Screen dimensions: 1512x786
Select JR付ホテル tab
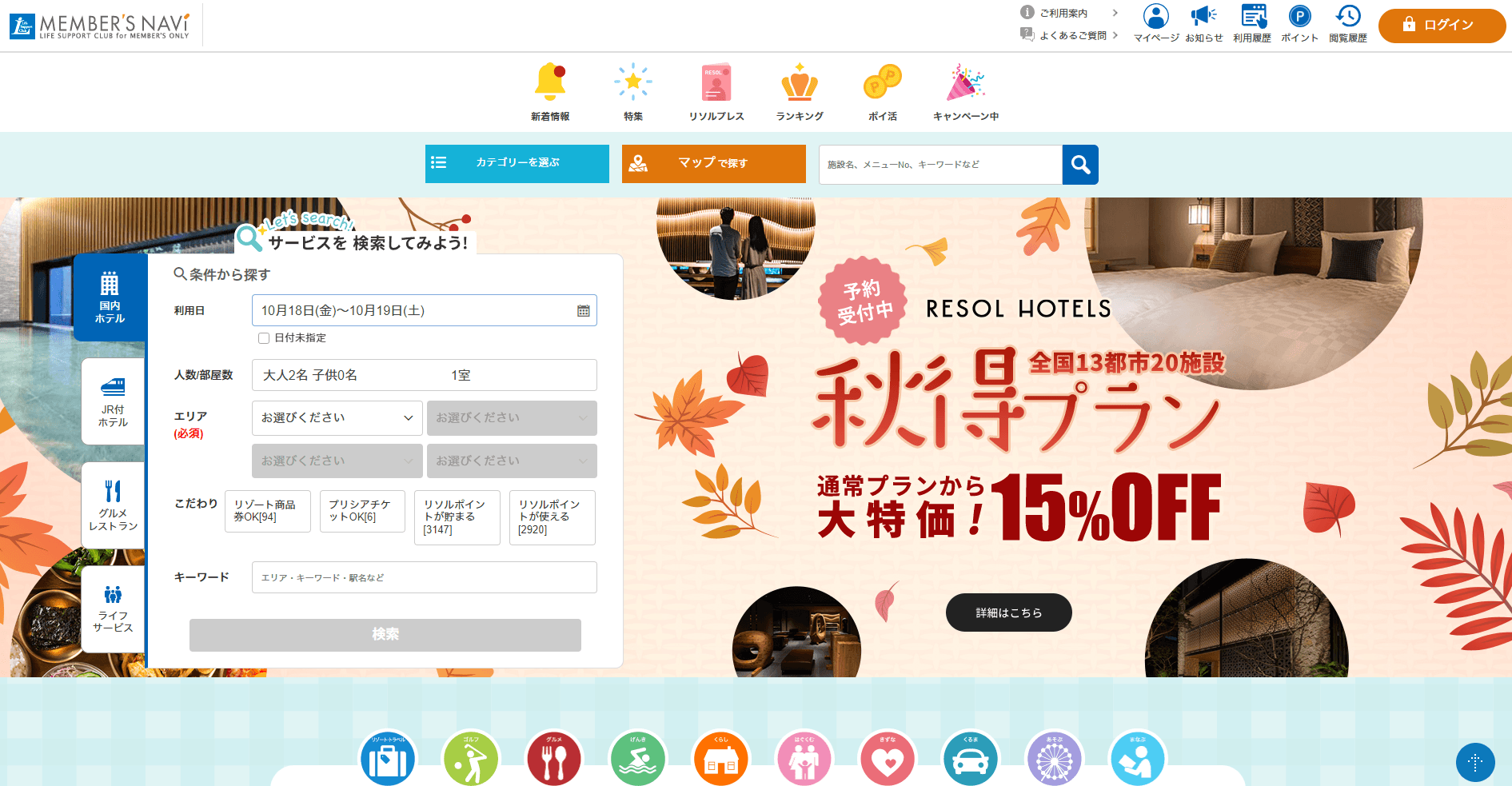point(113,401)
